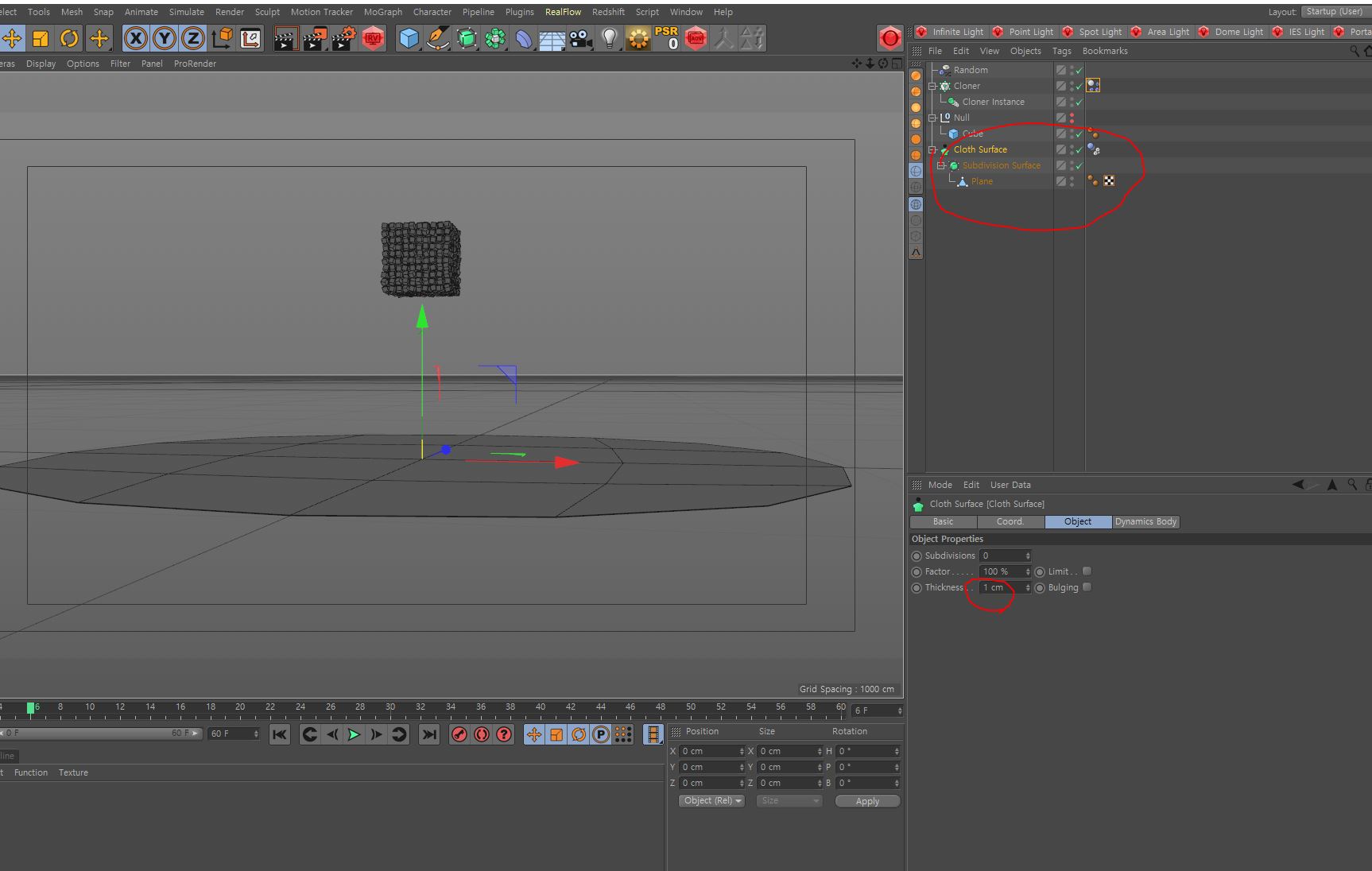Add a Point Light

click(1023, 32)
